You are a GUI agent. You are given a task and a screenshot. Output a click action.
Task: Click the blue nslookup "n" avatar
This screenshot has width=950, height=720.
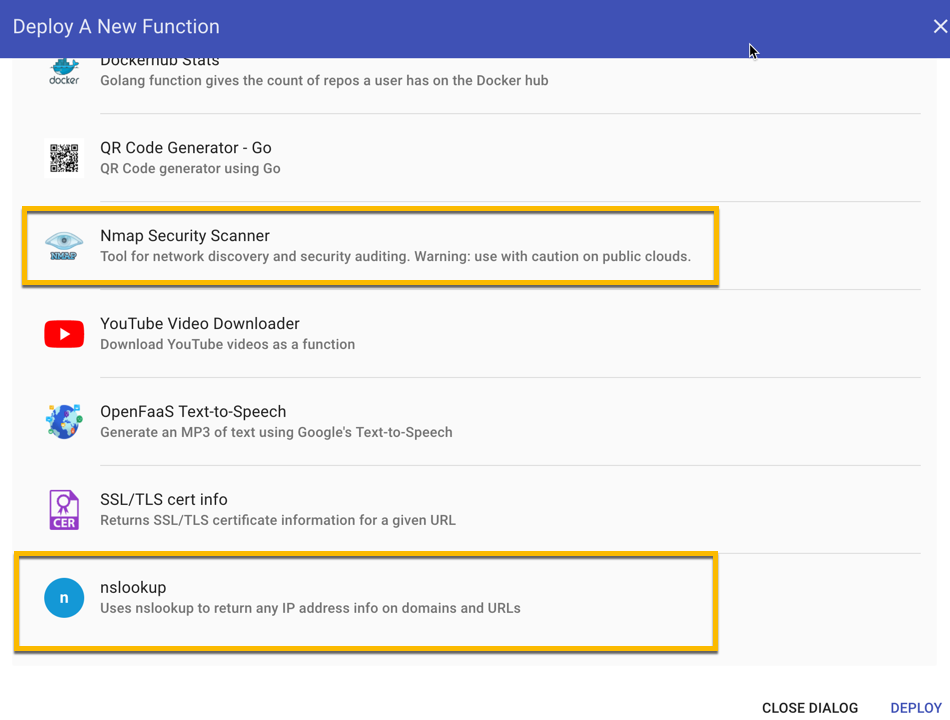pos(64,598)
